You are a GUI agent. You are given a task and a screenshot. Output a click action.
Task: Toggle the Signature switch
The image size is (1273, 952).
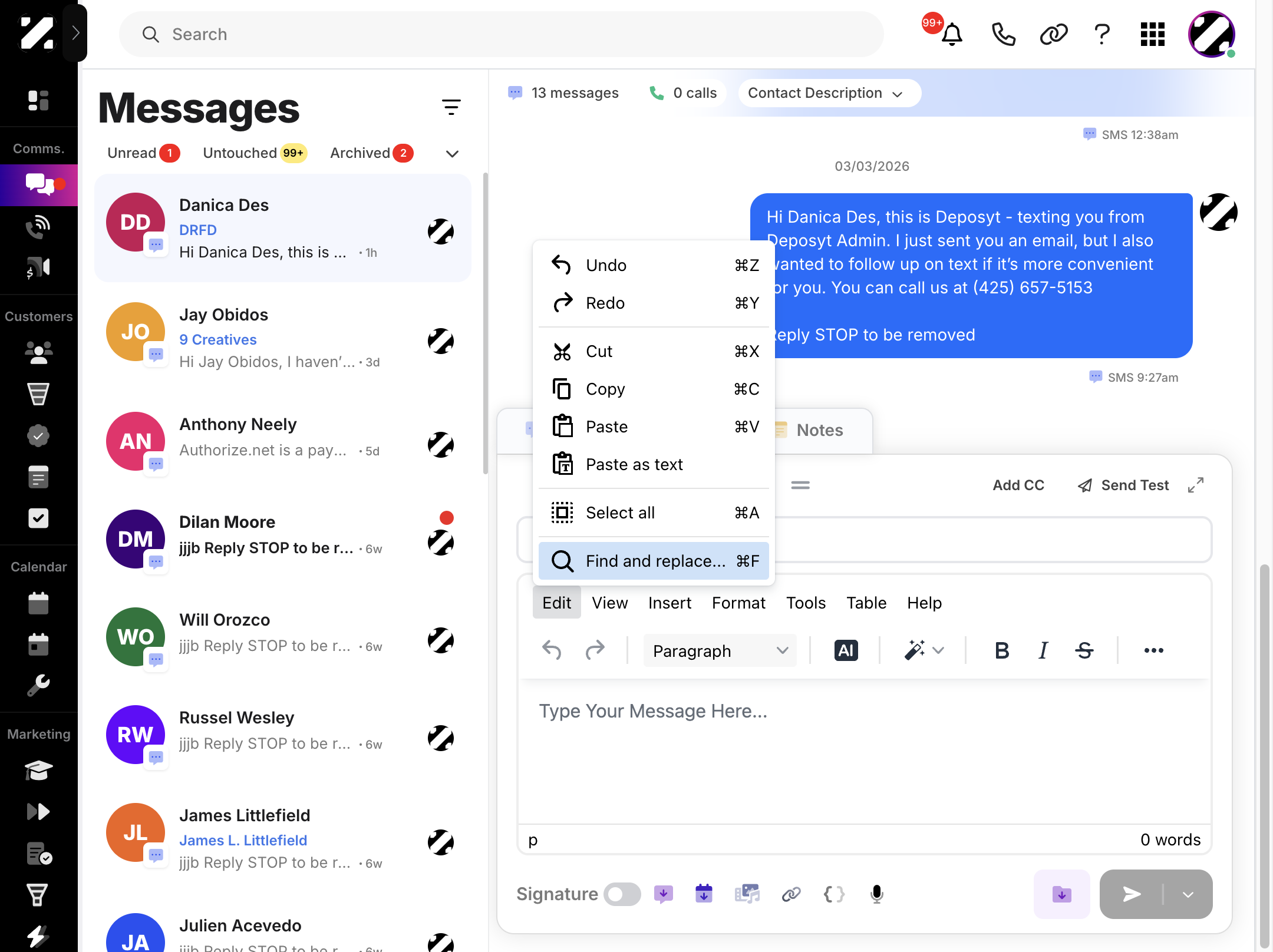[622, 894]
